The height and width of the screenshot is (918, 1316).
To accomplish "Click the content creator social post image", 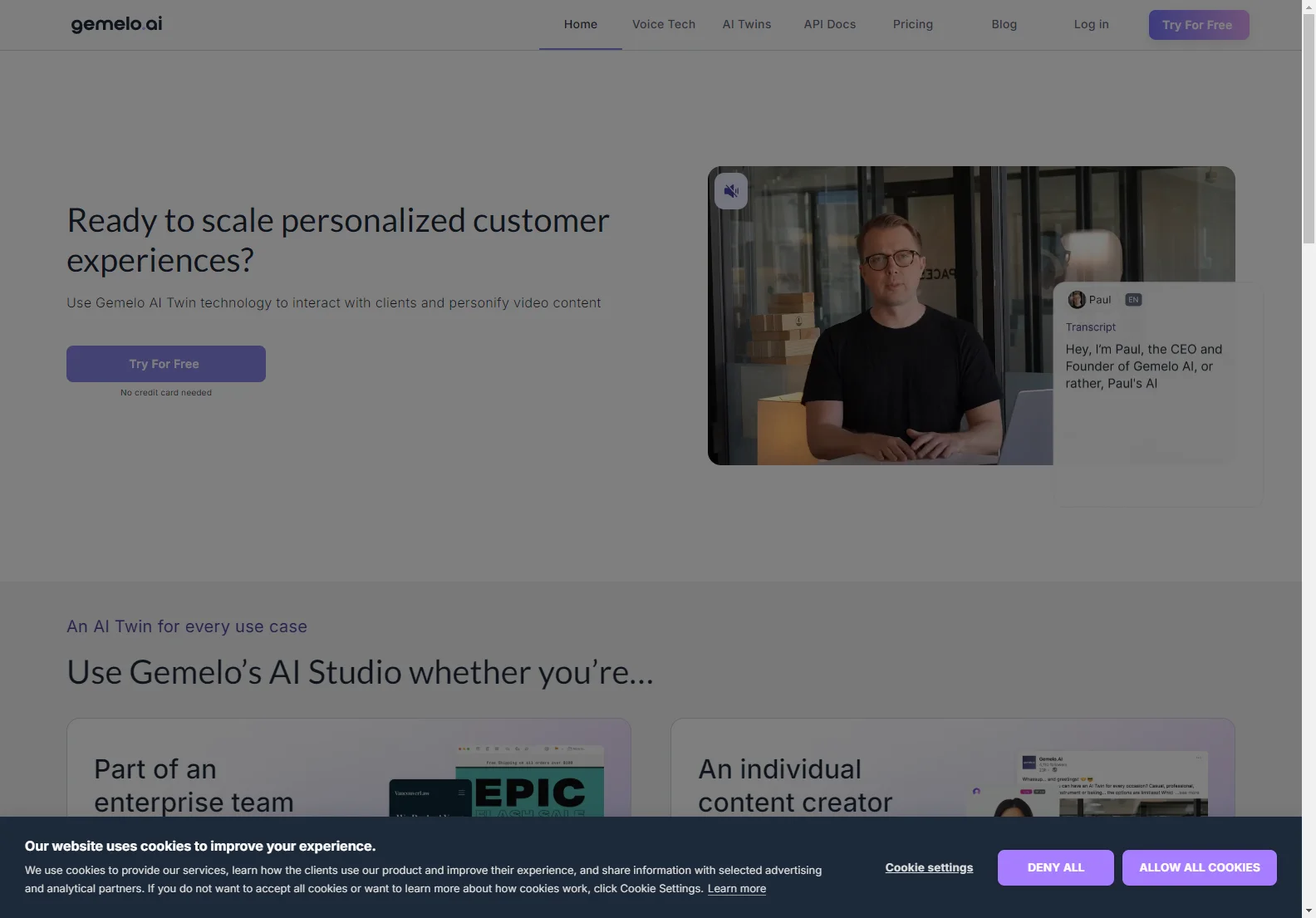I will (x=1112, y=784).
